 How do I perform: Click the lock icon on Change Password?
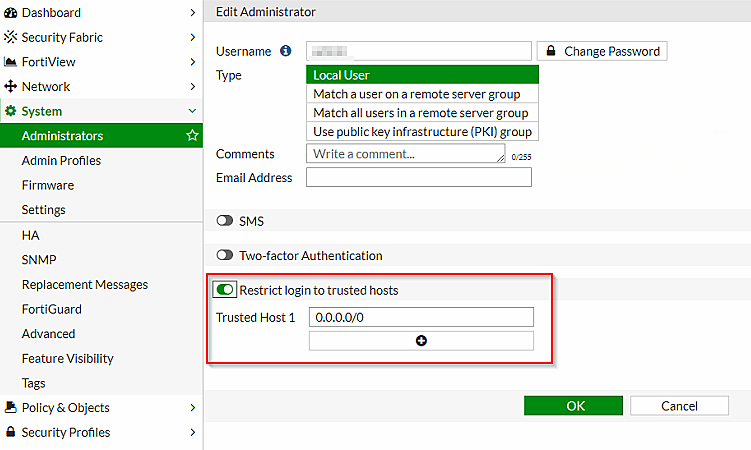tap(551, 51)
